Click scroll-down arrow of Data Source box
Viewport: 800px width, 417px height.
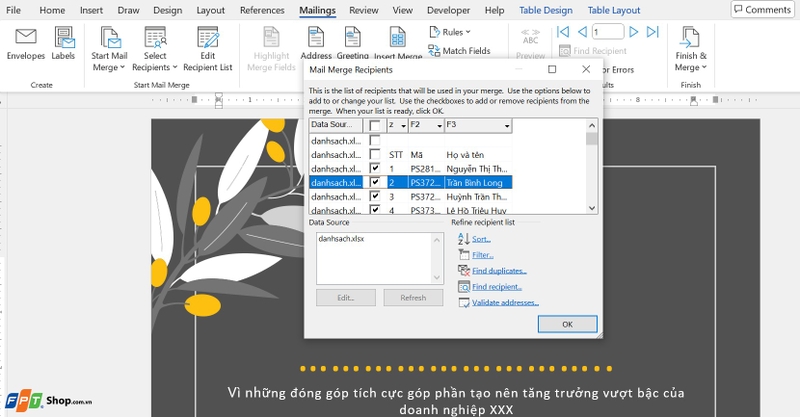(x=437, y=277)
